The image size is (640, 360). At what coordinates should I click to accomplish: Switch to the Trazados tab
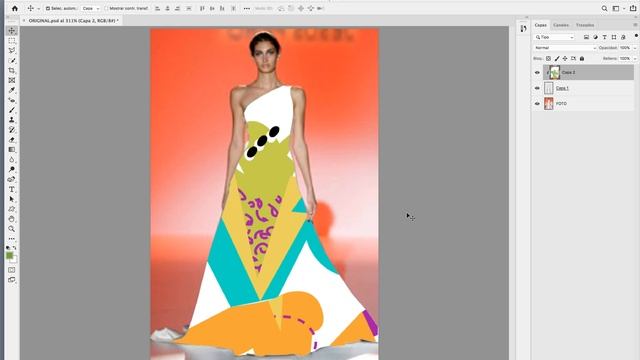(x=585, y=25)
